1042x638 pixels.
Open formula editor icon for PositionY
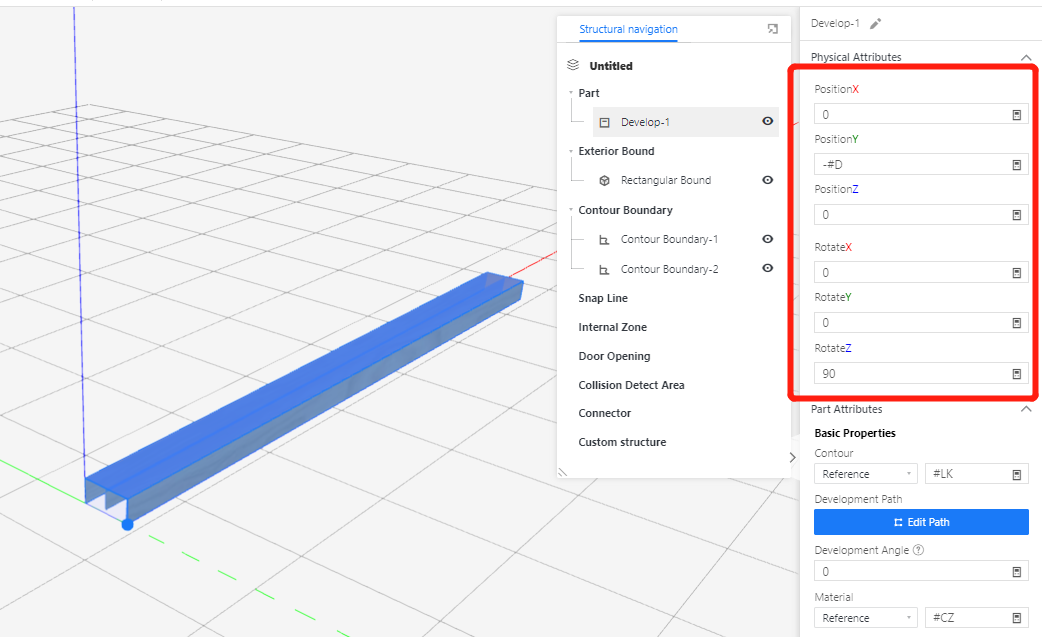1017,165
